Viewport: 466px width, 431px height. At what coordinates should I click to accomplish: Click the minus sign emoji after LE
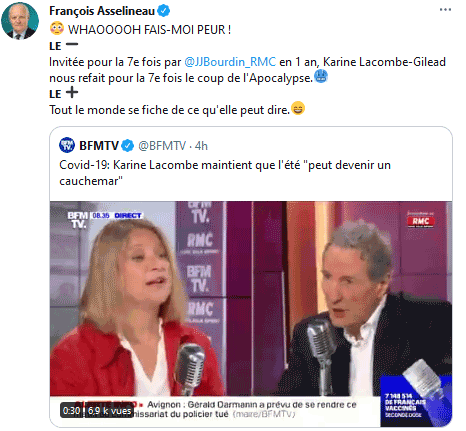coord(72,44)
